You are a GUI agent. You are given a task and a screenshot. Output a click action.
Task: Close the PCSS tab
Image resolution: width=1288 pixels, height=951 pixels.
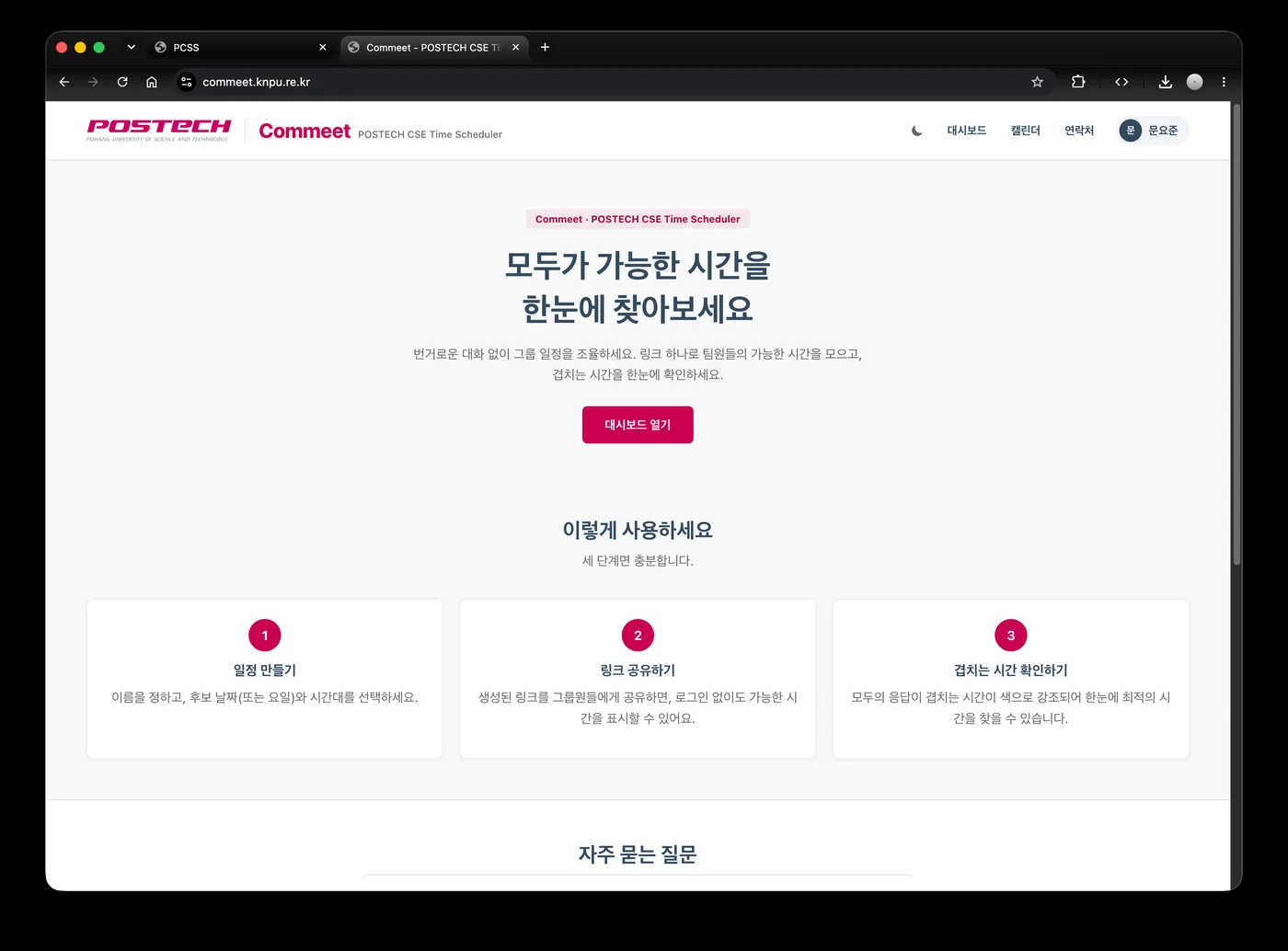322,47
